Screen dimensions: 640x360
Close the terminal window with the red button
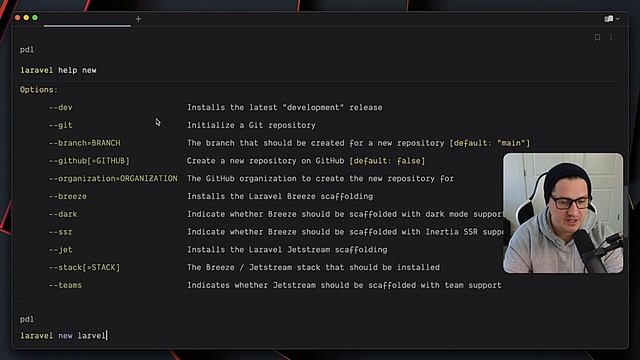pyautogui.click(x=18, y=18)
